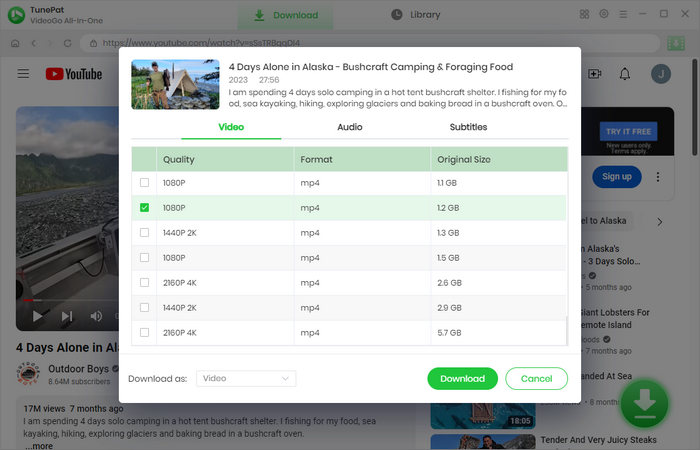The height and width of the screenshot is (450, 700).
Task: Skip to next video button
Action: (x=67, y=317)
